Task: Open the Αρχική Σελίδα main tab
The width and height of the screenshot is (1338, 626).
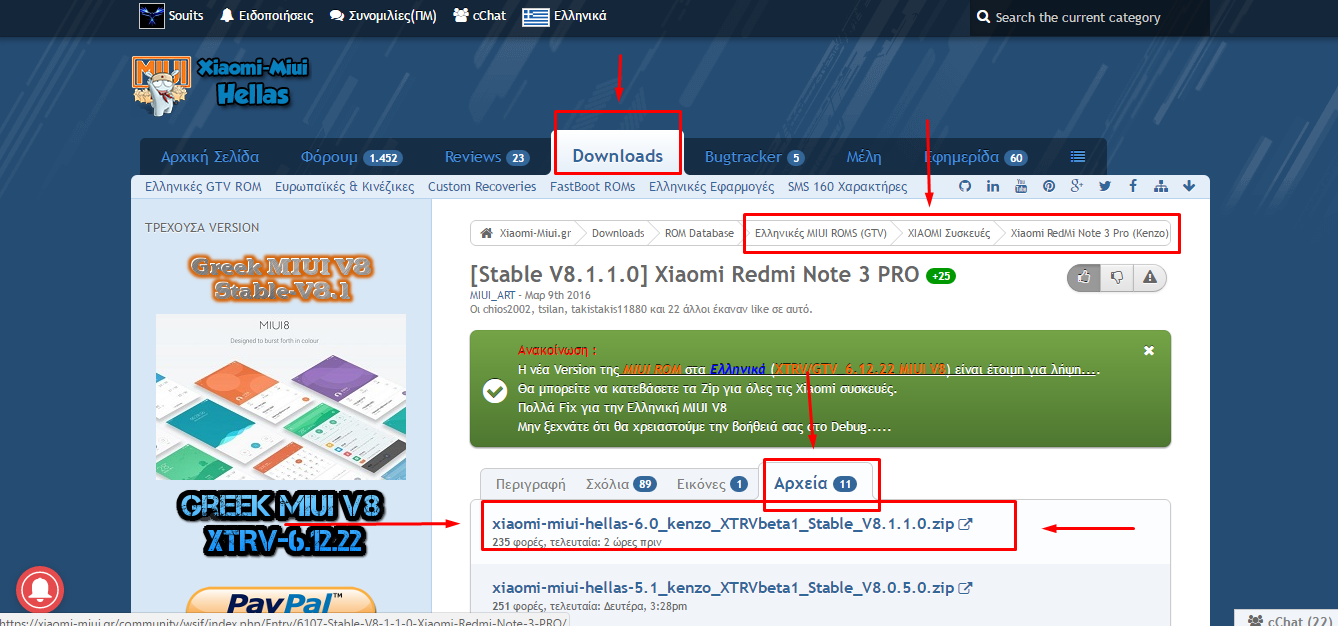Action: [x=210, y=157]
